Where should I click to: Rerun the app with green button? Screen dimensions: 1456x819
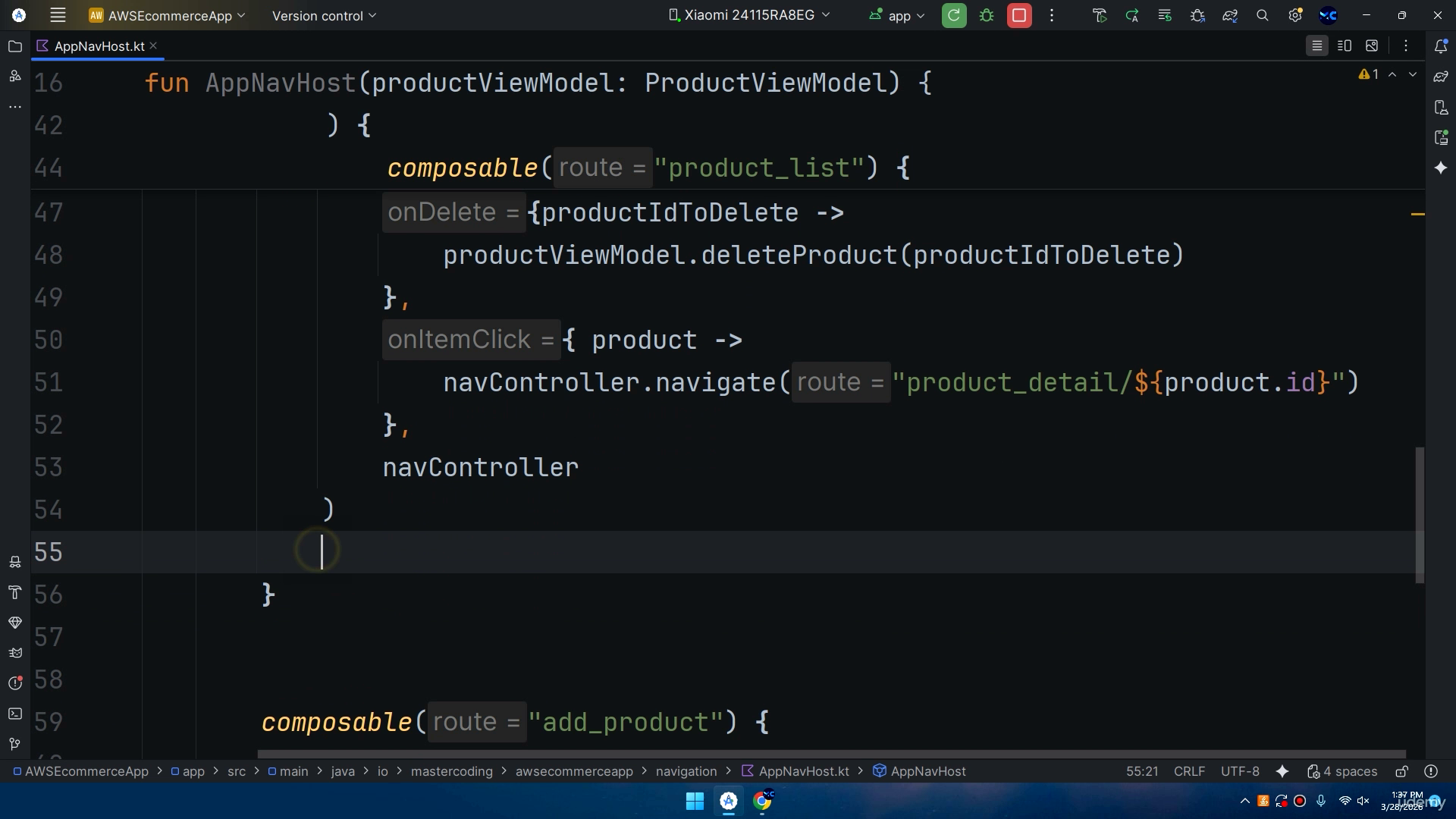(x=954, y=15)
